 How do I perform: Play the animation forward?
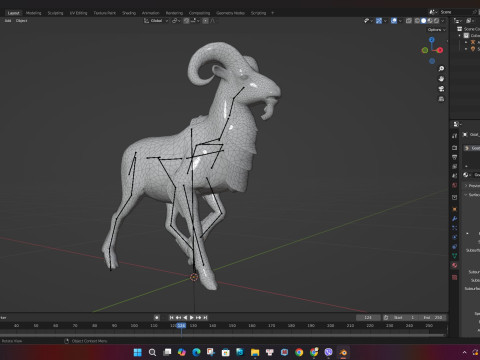pos(192,317)
